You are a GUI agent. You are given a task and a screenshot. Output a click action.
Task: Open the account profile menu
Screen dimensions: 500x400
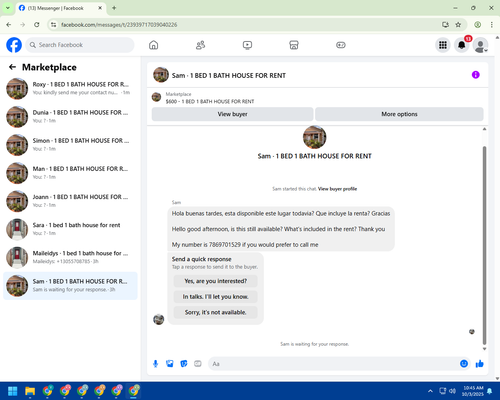coord(480,45)
